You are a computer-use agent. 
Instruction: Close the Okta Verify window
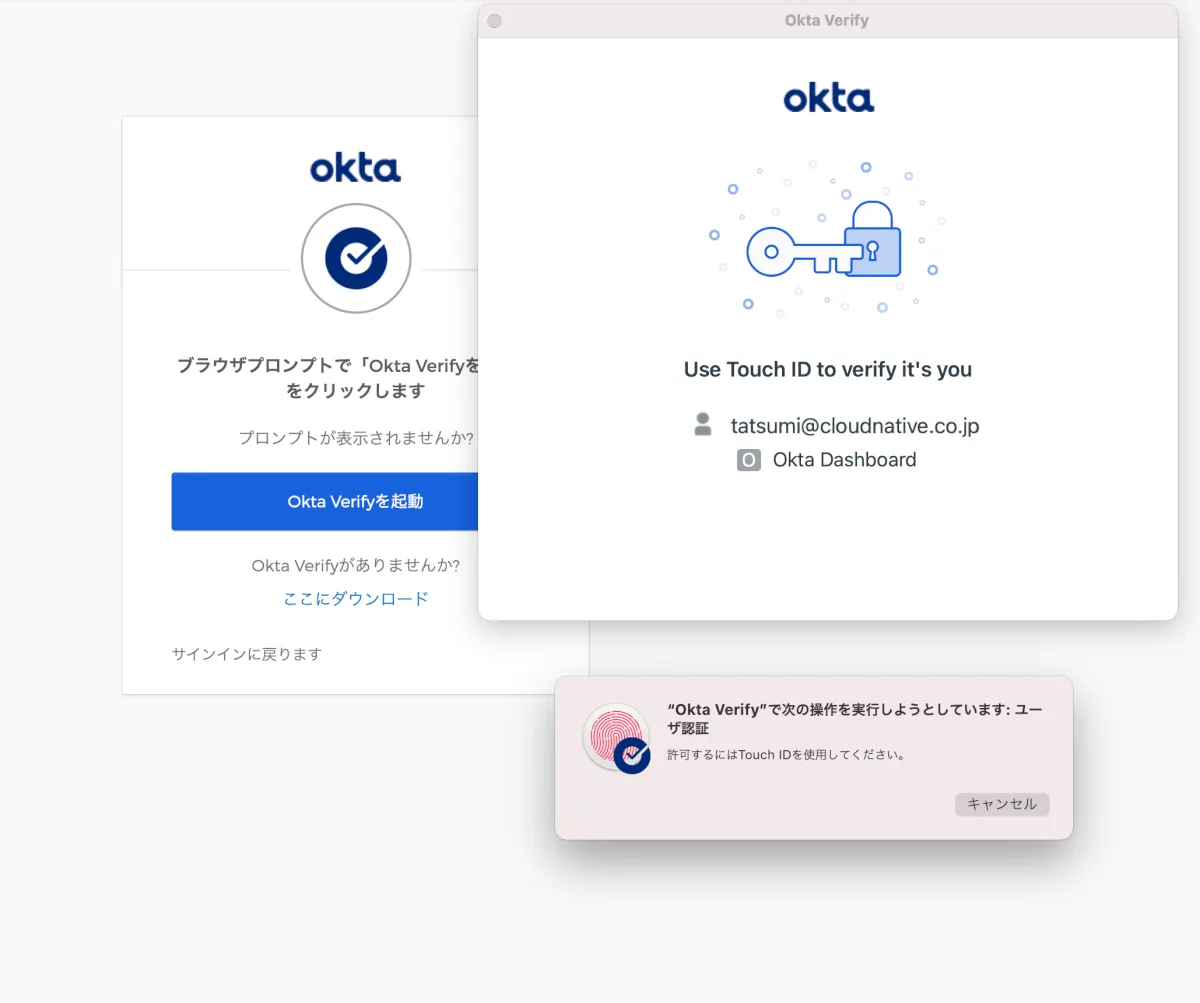pos(494,21)
